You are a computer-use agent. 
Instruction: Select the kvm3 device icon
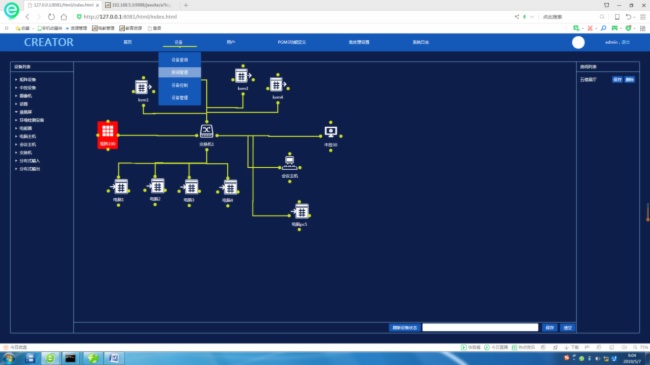[x=242, y=76]
